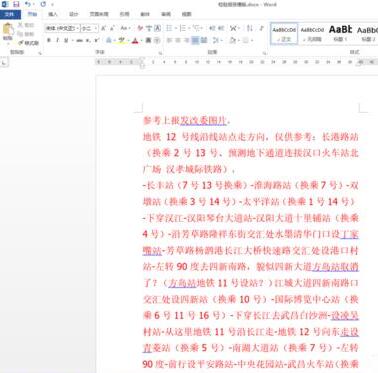The image size is (378, 373).
Task: Switch to the 设计 (Design) tab
Action: pos(74,14)
